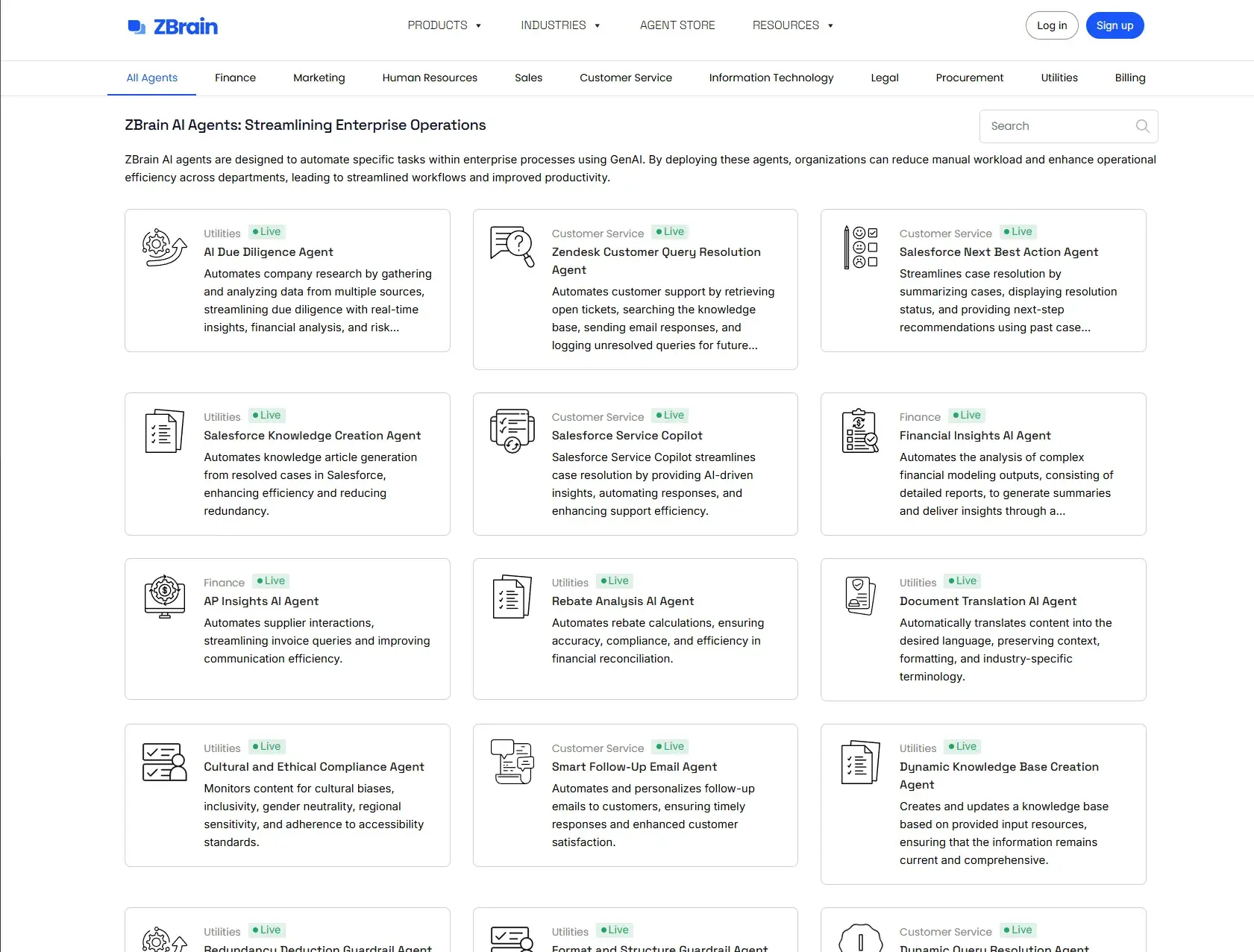Click the AP Insights AI Agent icon
This screenshot has height=952, width=1254.
click(164, 596)
